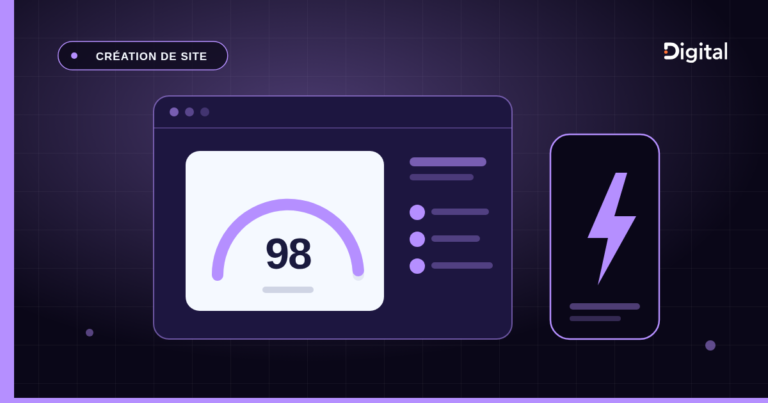Click the 98 score value in the gauge

pos(288,254)
